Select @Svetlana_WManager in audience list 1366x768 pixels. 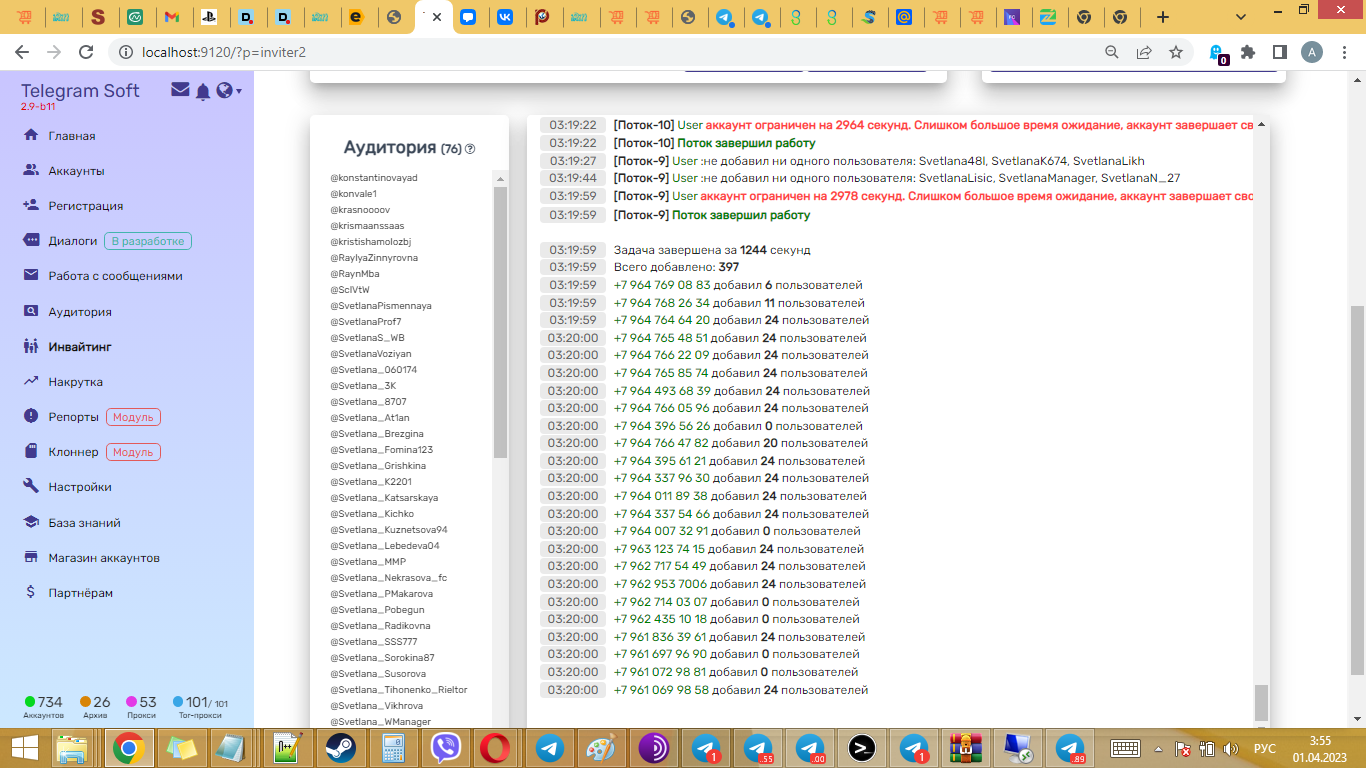coord(381,721)
